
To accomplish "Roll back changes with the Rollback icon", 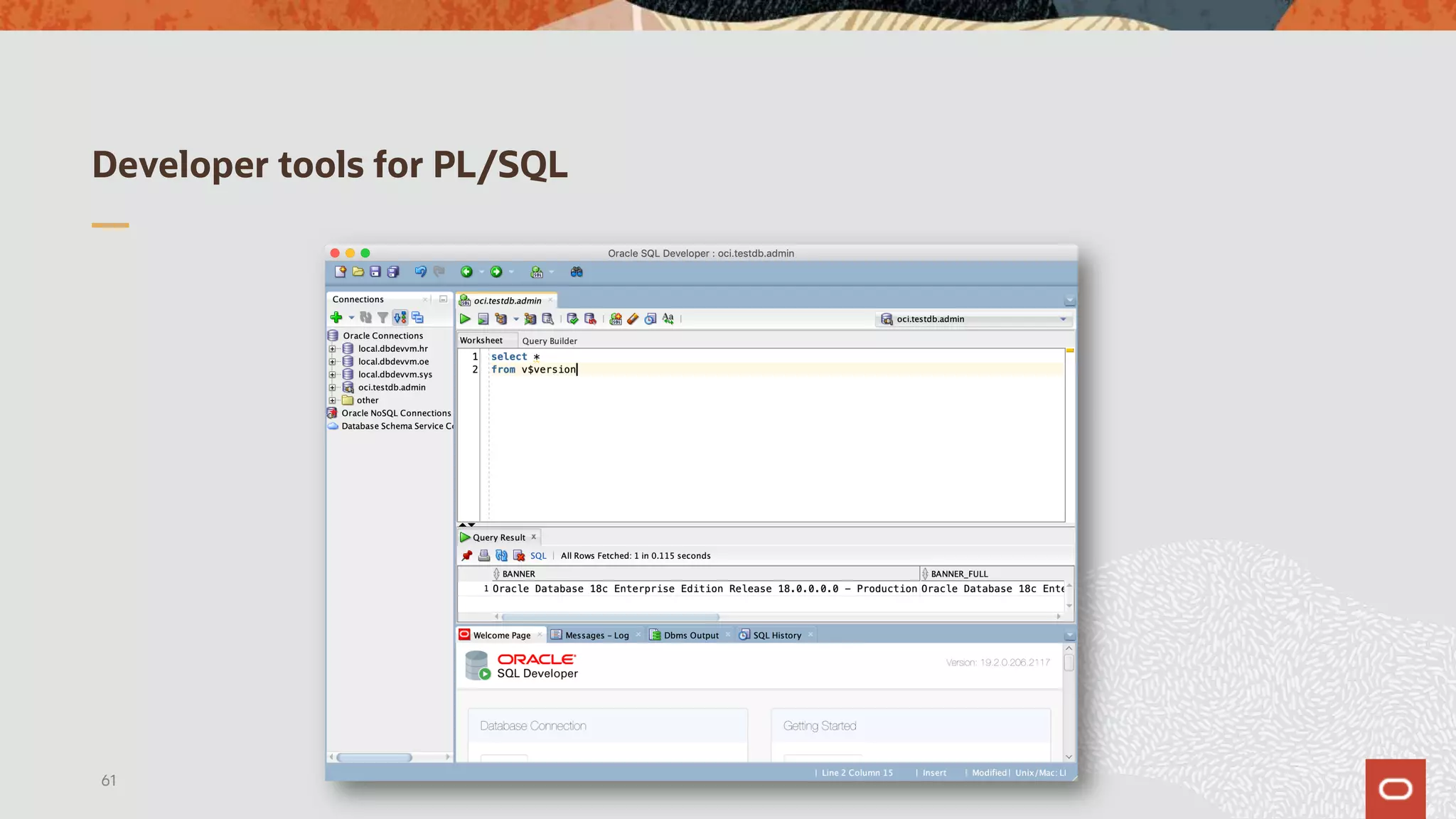I will 590,318.
